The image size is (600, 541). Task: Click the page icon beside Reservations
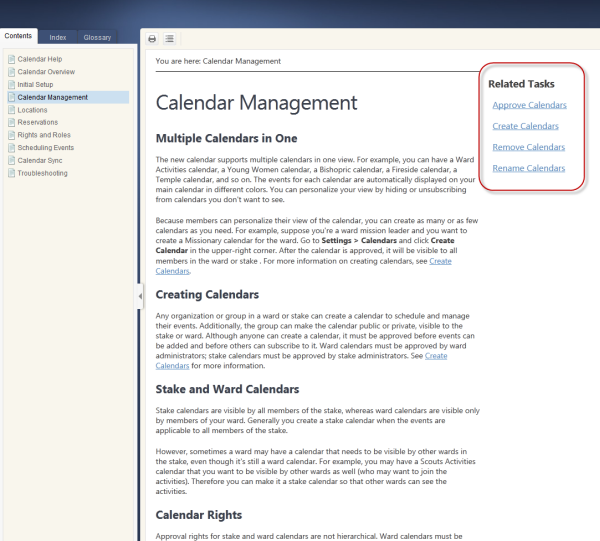11,122
